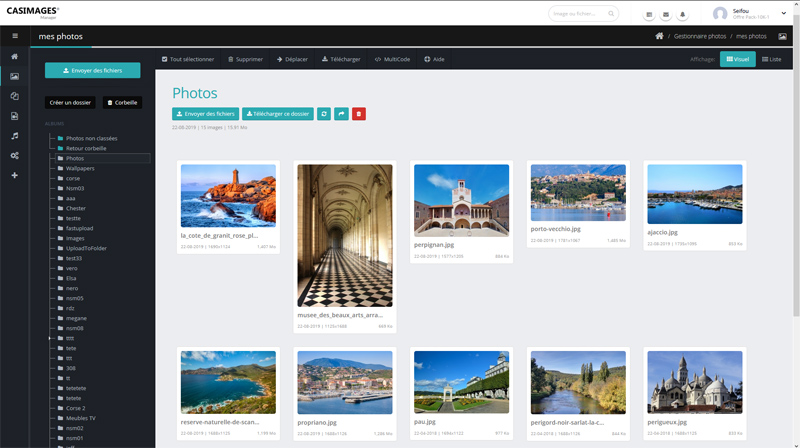800x448 pixels.
Task: Switch display to Visuel view
Action: click(x=738, y=59)
